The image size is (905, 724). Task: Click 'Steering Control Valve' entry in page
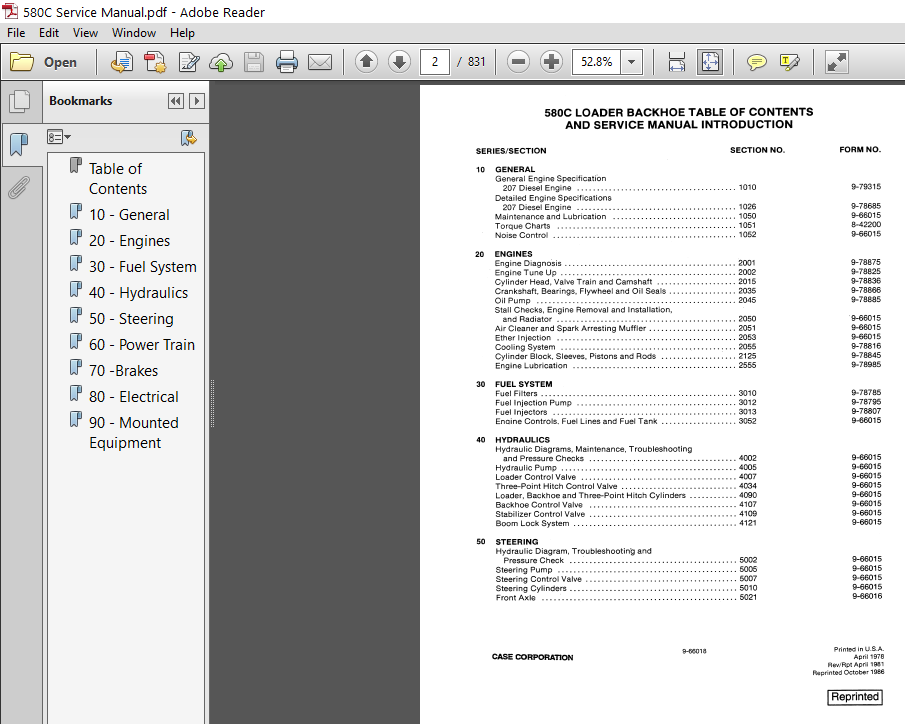click(x=538, y=579)
